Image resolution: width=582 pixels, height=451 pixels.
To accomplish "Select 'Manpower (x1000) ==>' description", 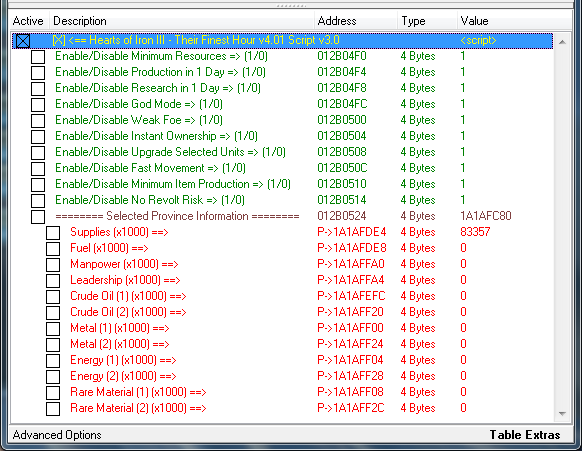I will 124,264.
